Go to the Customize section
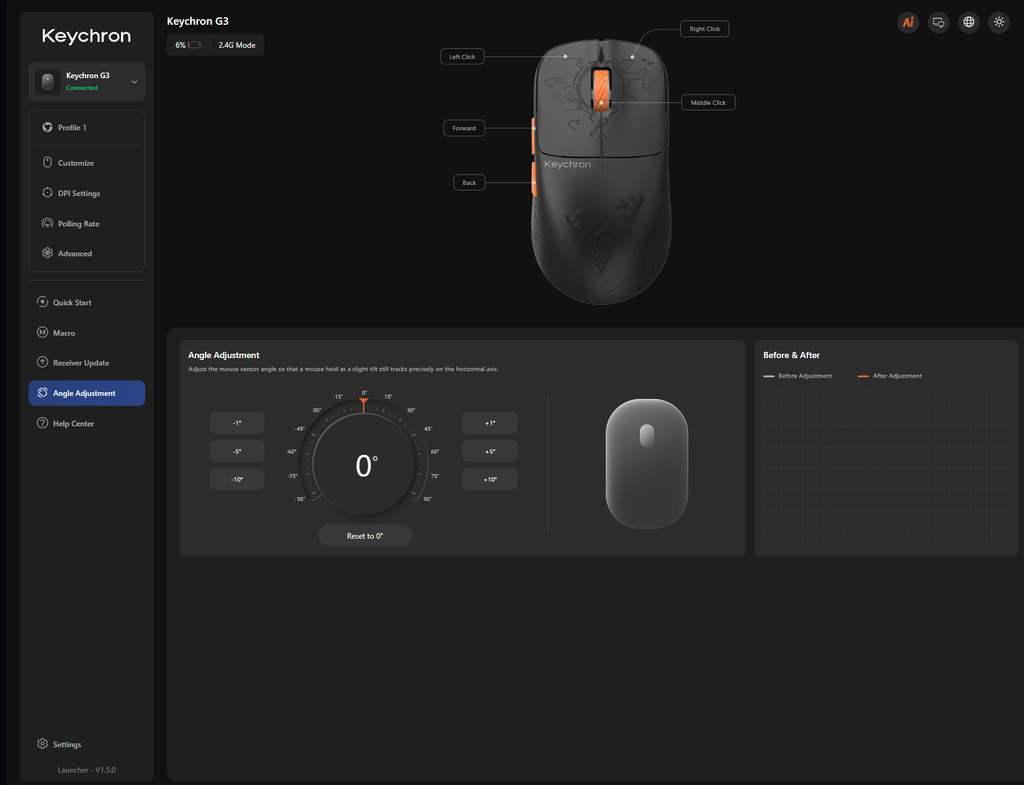 pyautogui.click(x=87, y=163)
